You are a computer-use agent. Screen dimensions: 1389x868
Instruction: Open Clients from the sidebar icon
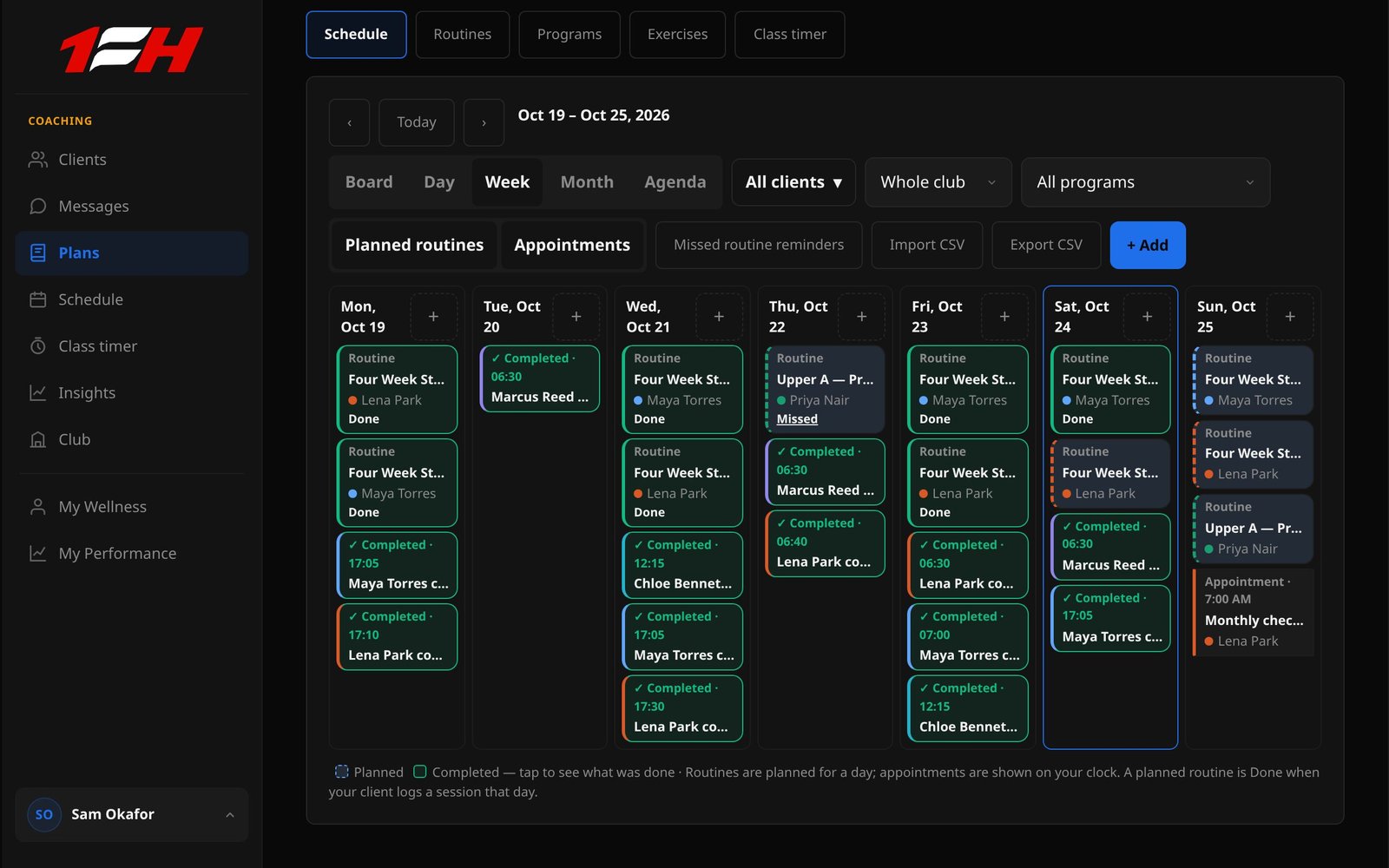pyautogui.click(x=37, y=160)
